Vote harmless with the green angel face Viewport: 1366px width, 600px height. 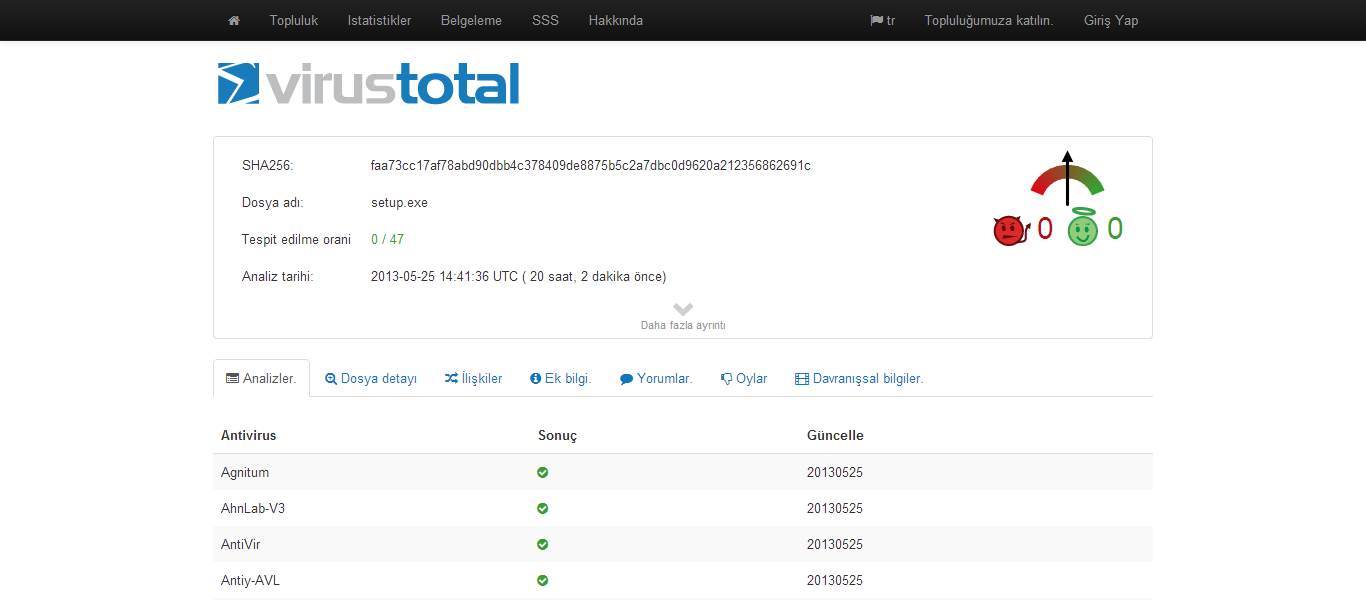coord(1082,228)
